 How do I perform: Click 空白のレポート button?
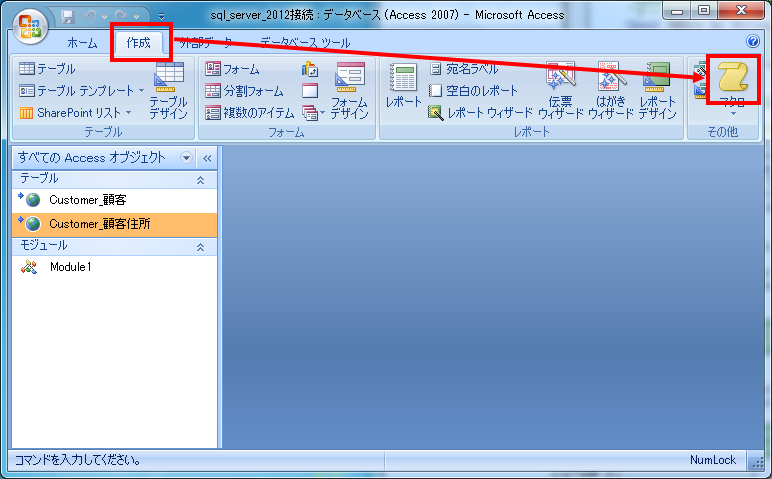474,91
